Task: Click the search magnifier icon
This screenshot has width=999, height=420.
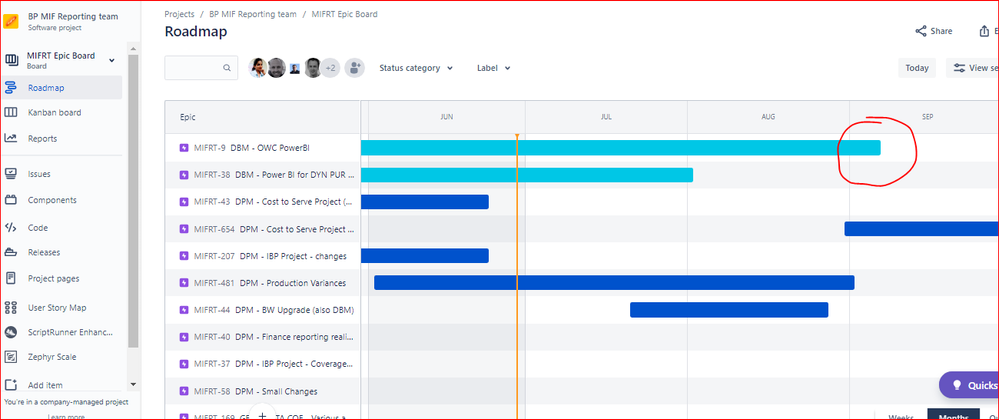Action: (x=227, y=68)
